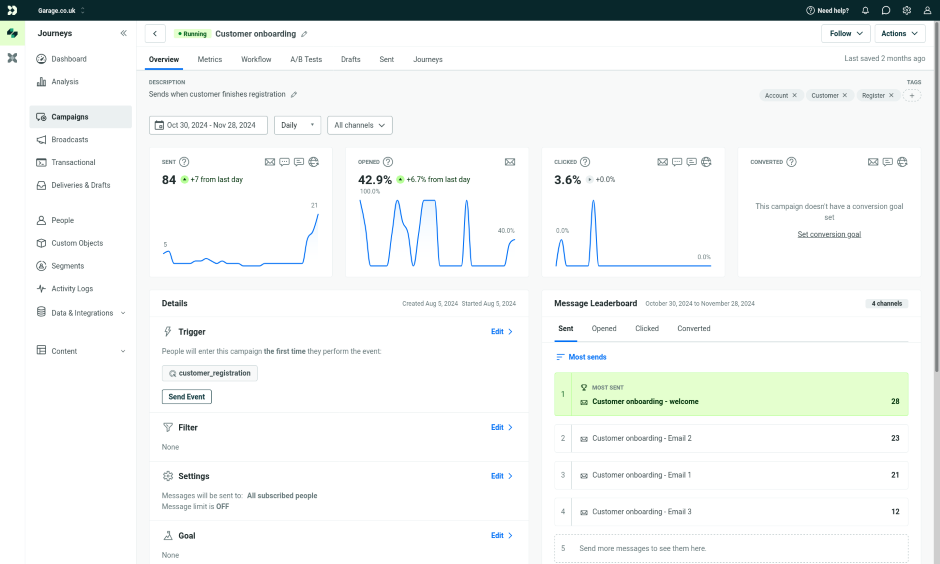Open the Journeys app icon in left rail
The width and height of the screenshot is (940, 564).
point(12,33)
